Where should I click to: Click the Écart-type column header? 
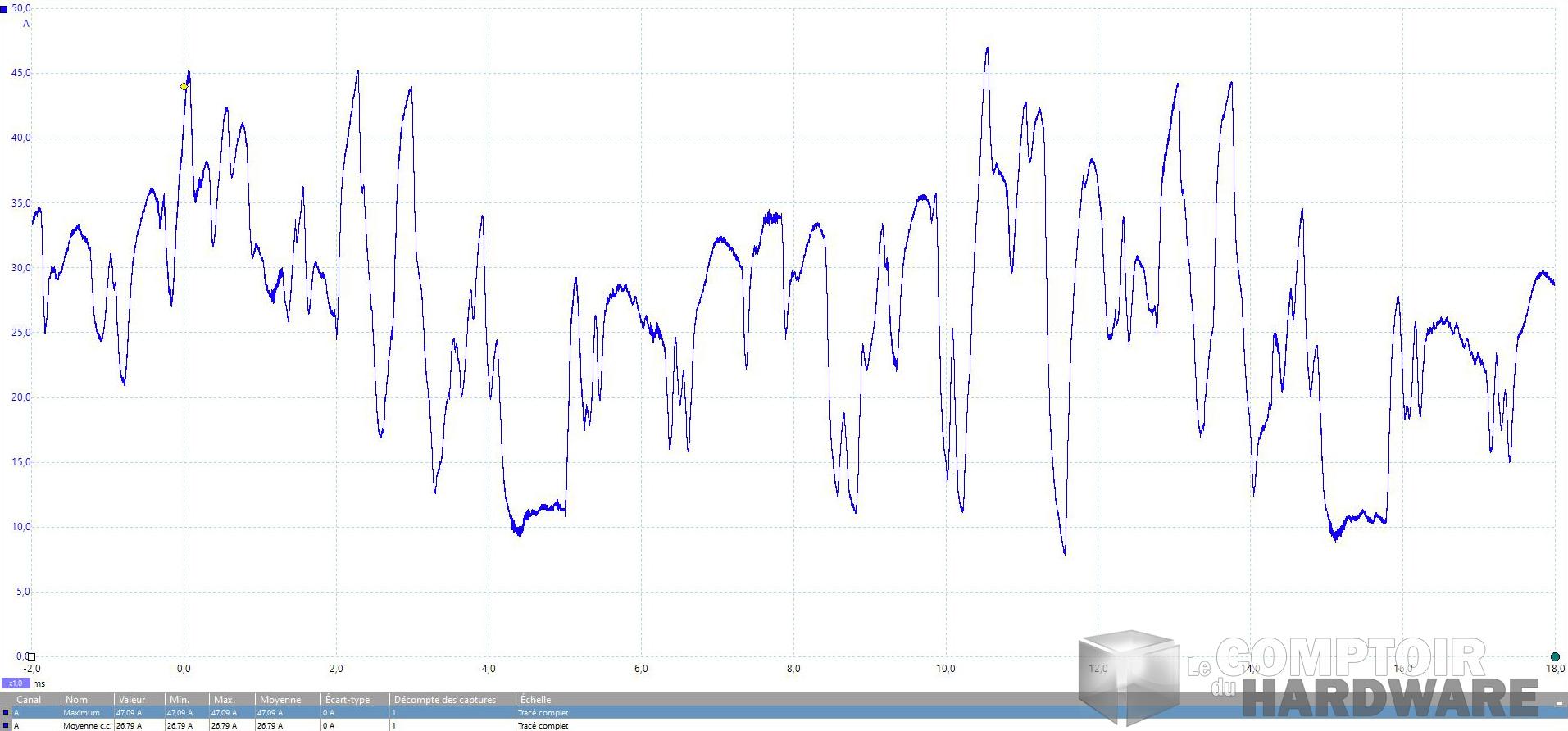click(348, 700)
